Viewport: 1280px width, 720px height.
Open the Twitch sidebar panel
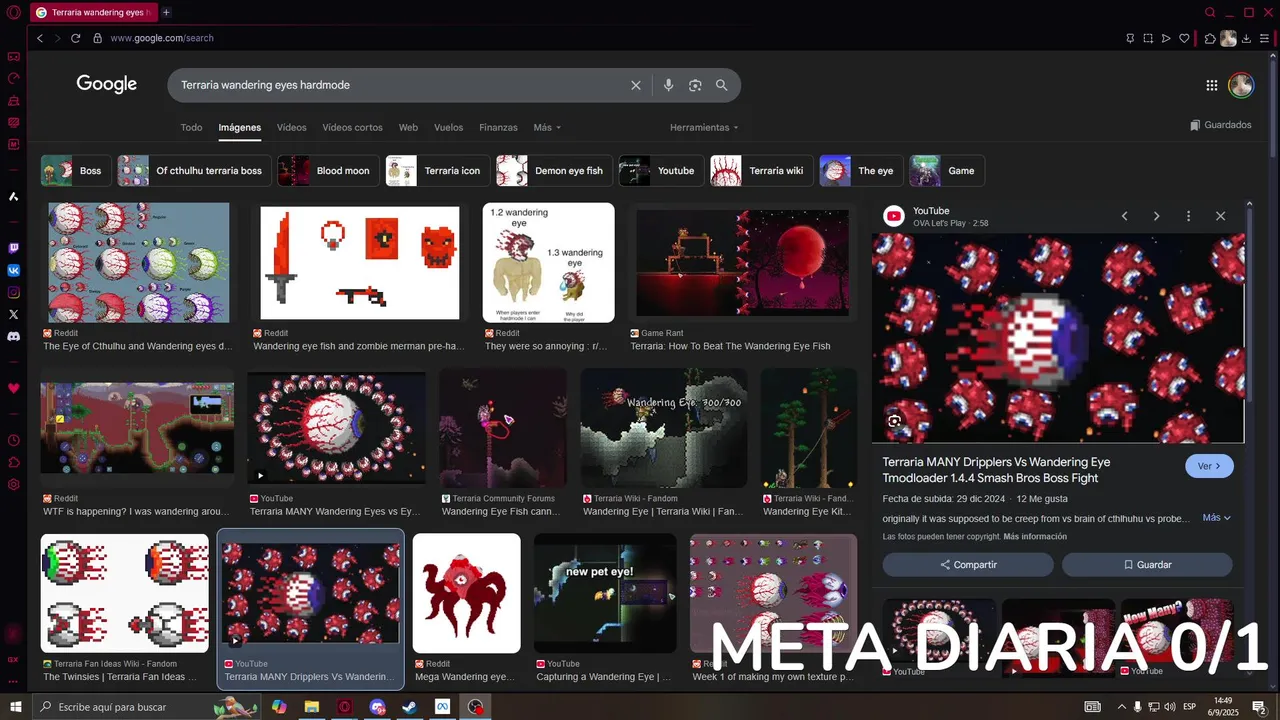pos(13,248)
